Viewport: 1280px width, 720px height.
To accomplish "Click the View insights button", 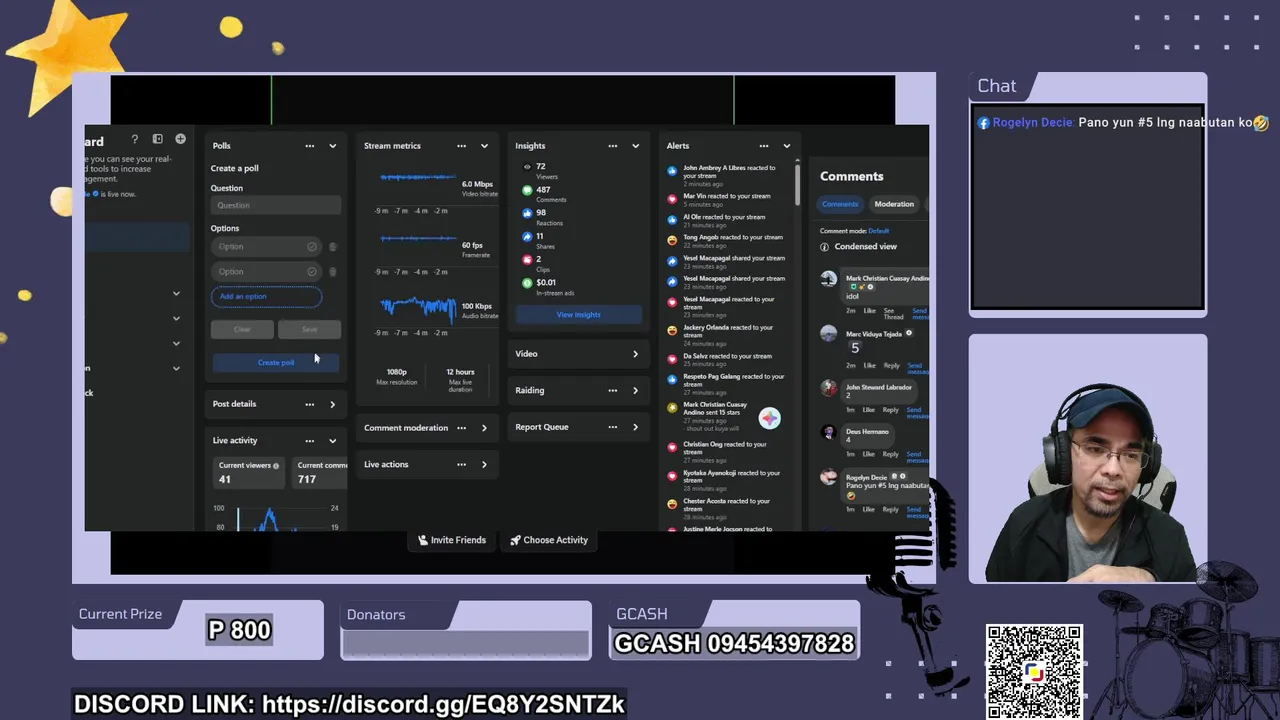I will point(578,315).
